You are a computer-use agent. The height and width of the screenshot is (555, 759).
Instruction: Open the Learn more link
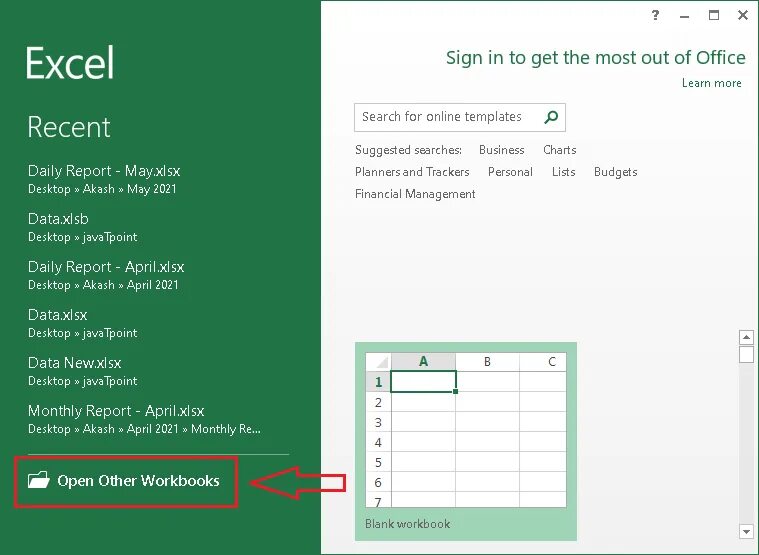pos(712,83)
